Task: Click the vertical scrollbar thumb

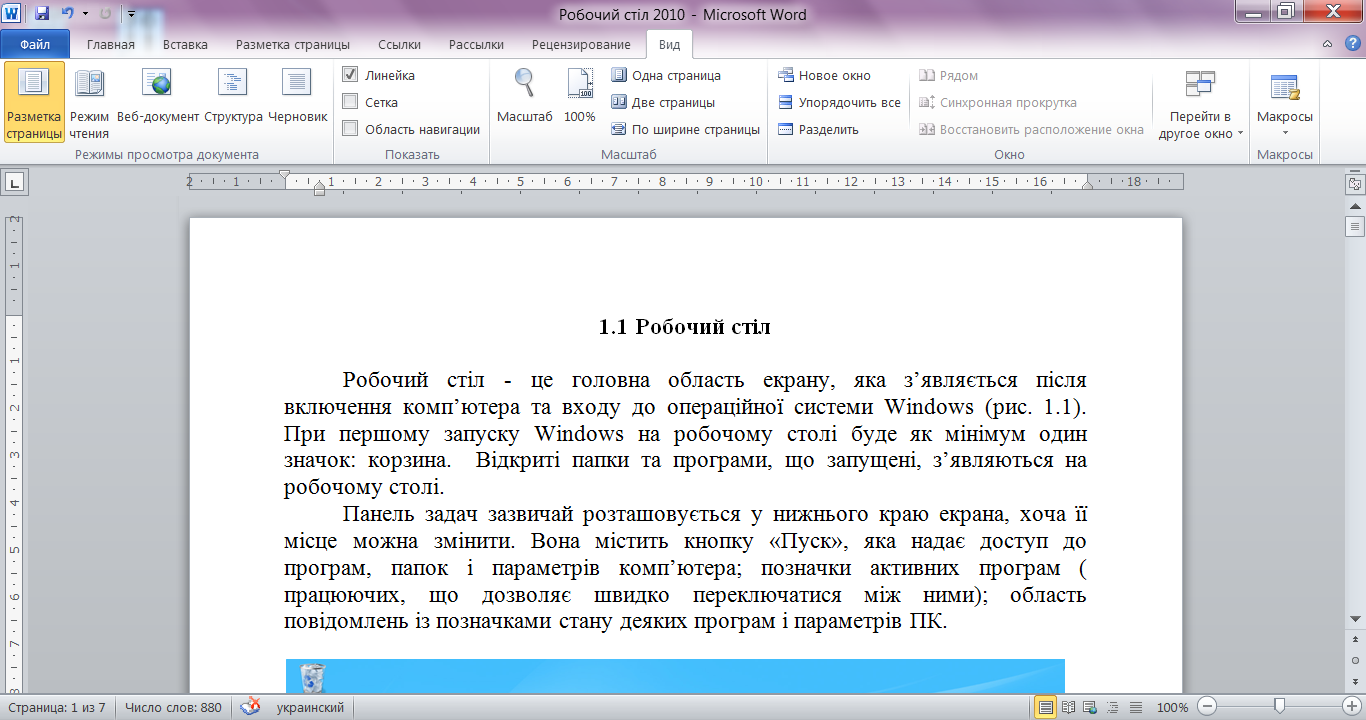Action: point(1355,226)
